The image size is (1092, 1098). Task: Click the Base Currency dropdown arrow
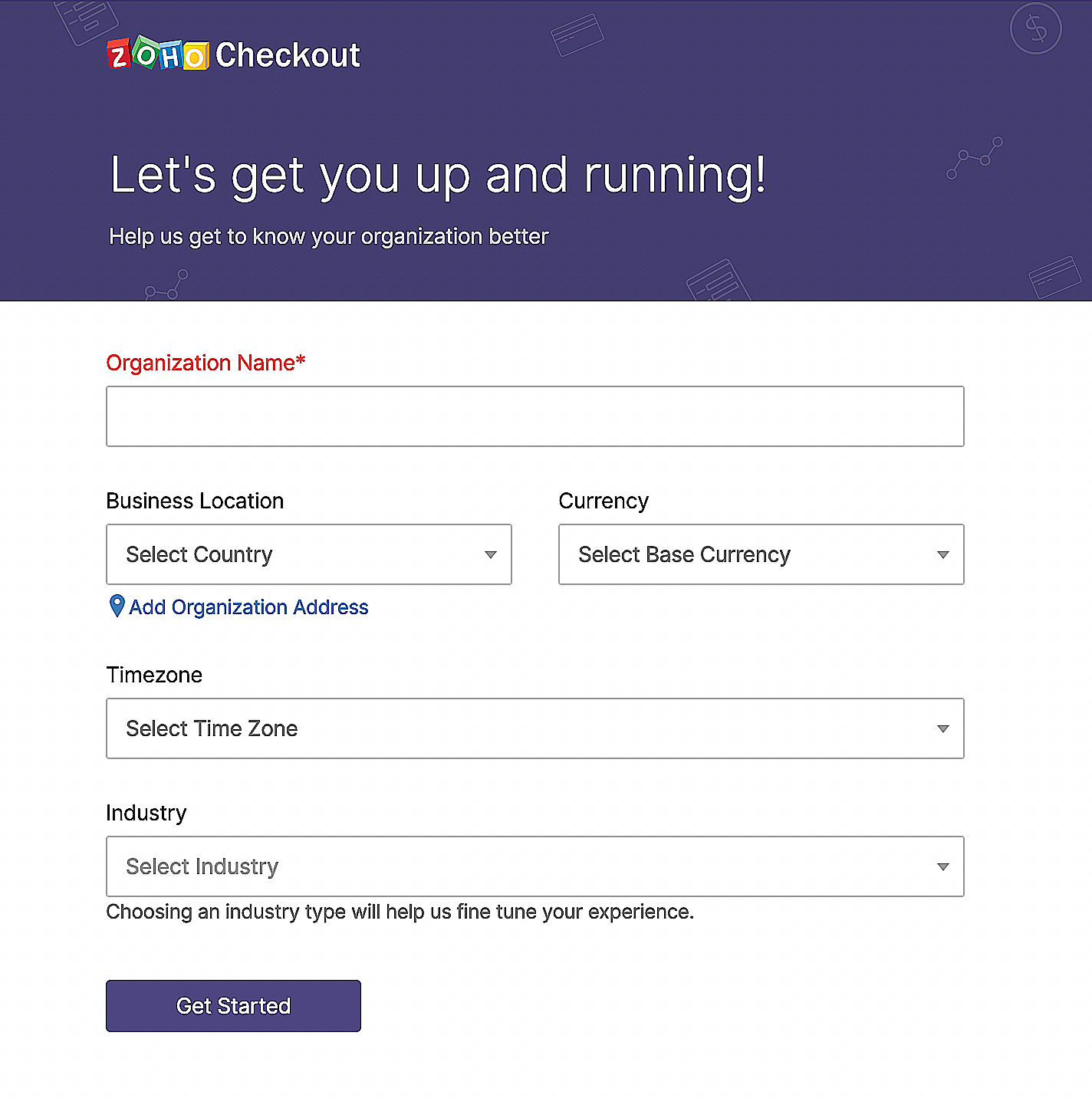click(x=942, y=554)
